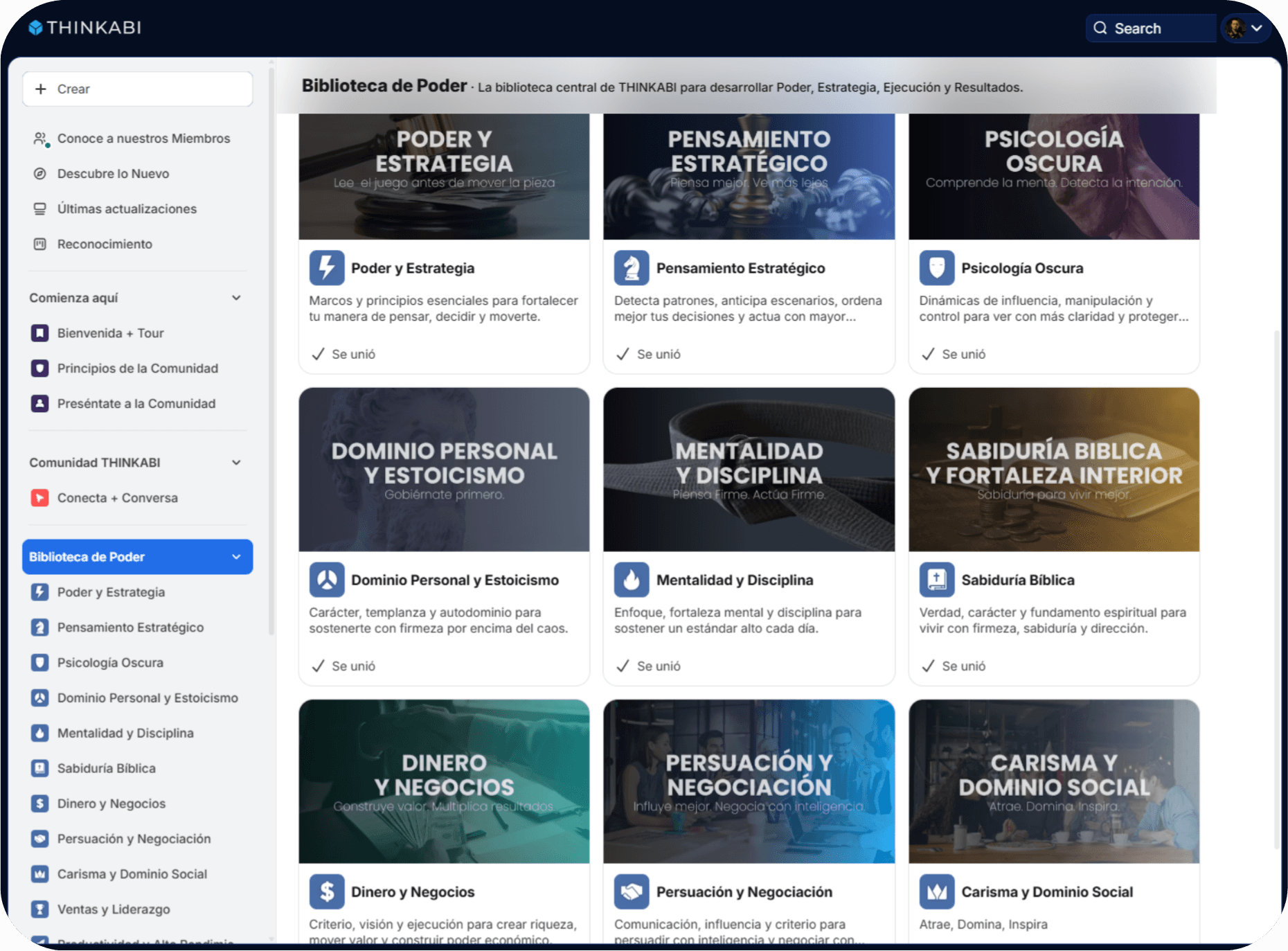Click the members icon beside Conoce a nuestros Miembros
This screenshot has width=1288, height=951.
pyautogui.click(x=41, y=139)
